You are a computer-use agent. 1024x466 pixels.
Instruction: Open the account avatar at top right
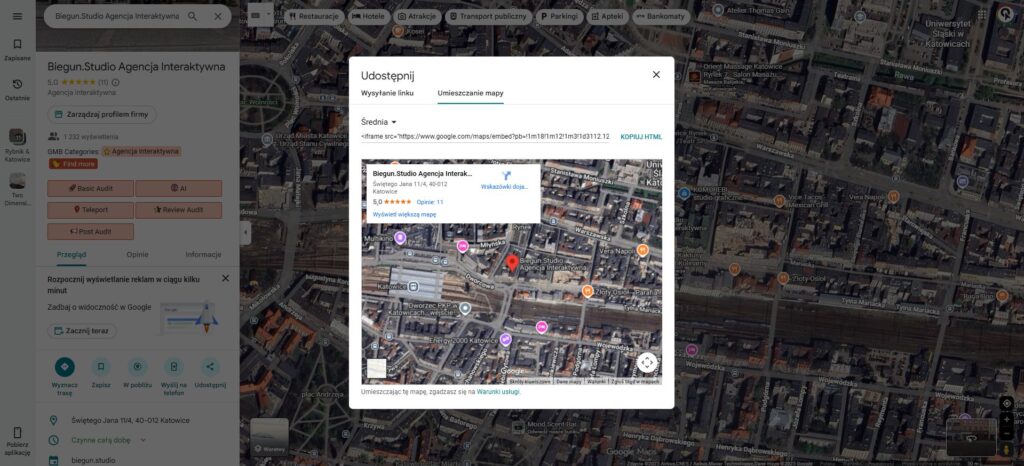[x=1006, y=14]
